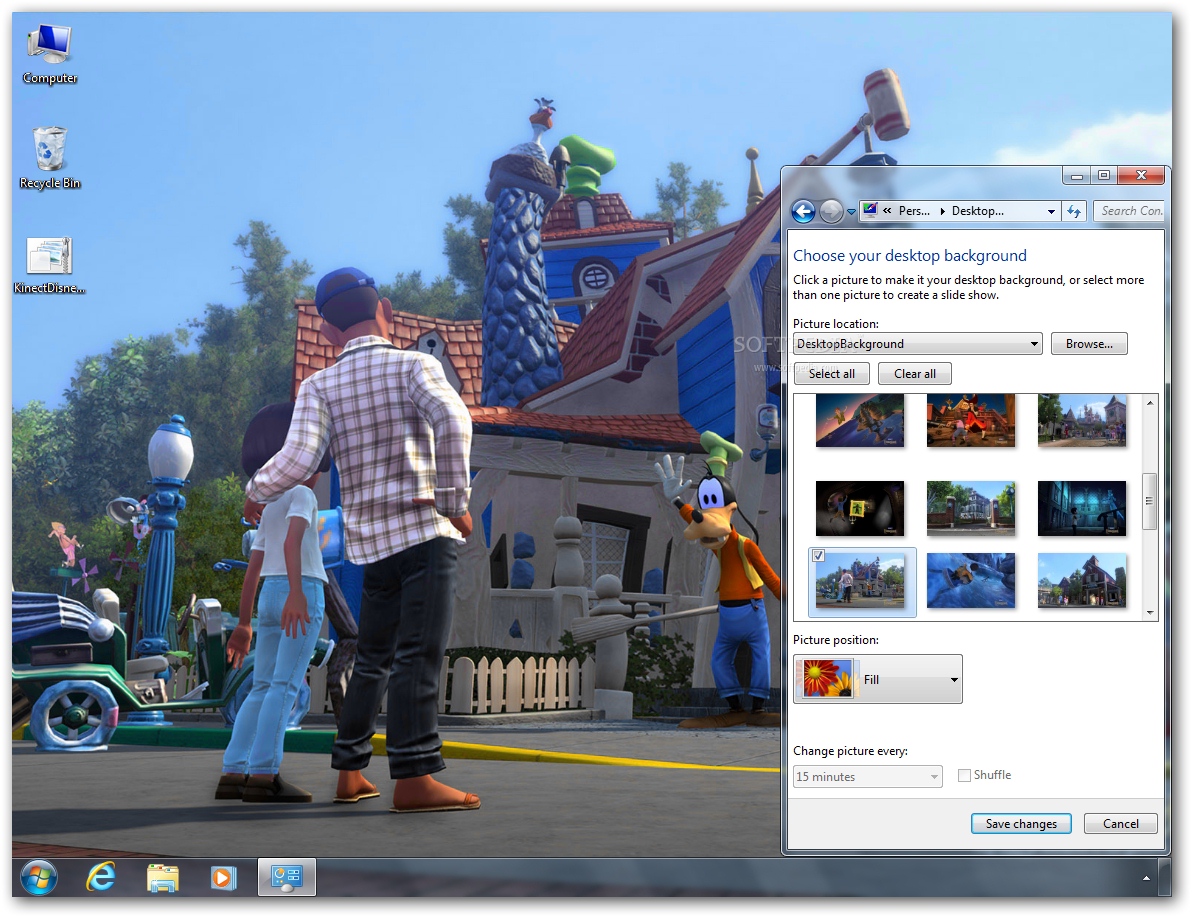Click Save changes button

[x=1021, y=823]
